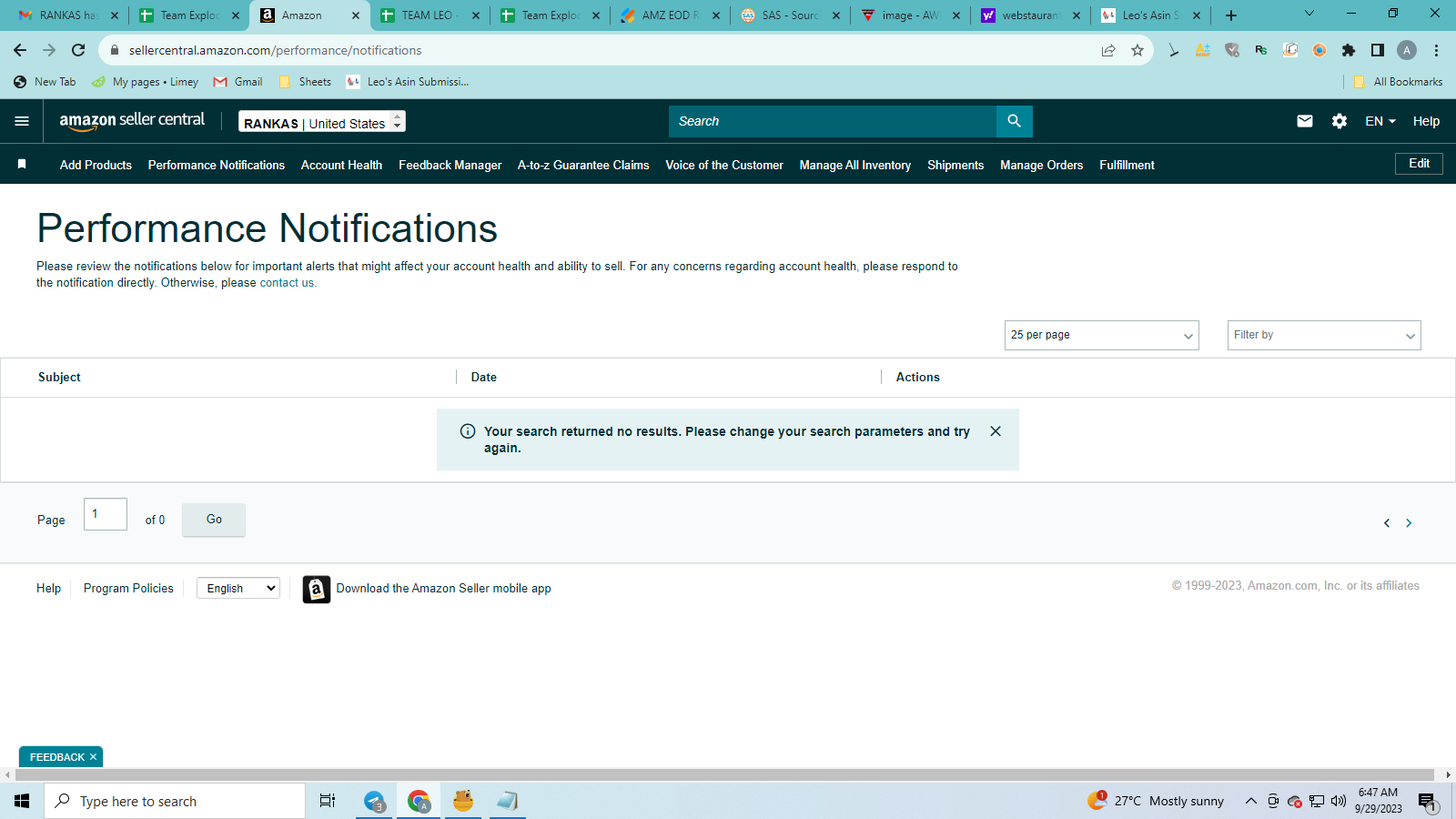1456x819 pixels.
Task: Open A-to-z Guarantee Claims
Action: (x=583, y=165)
